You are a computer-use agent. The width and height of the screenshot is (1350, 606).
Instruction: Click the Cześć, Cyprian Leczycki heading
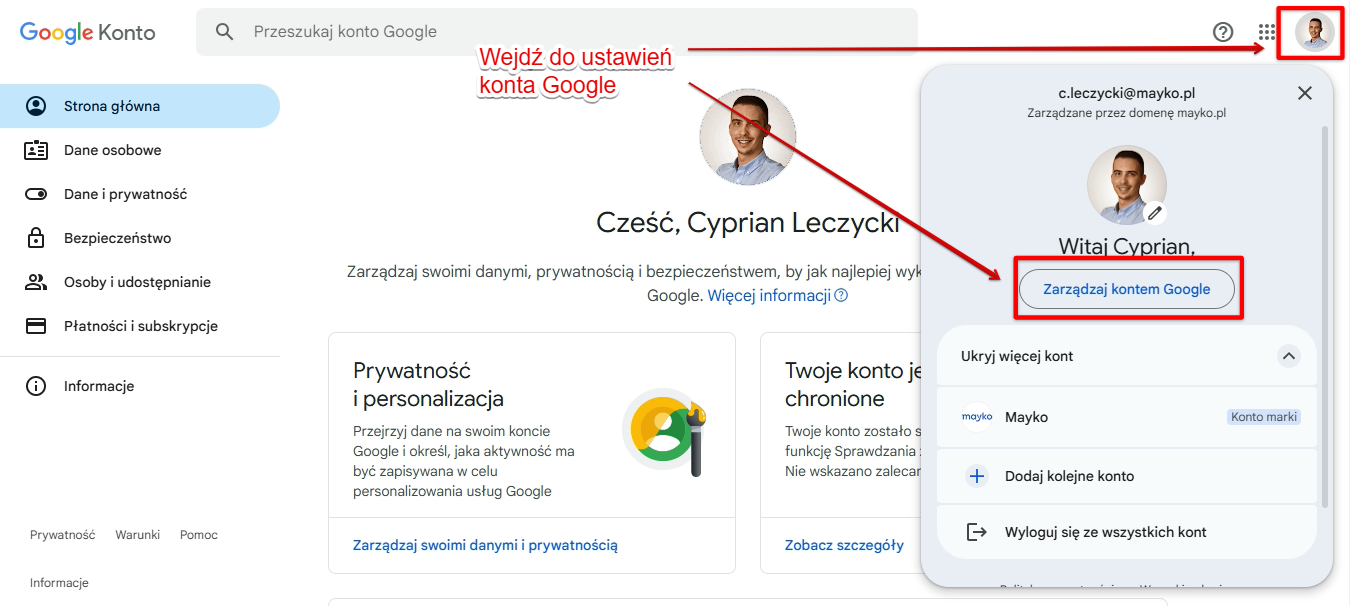[748, 222]
